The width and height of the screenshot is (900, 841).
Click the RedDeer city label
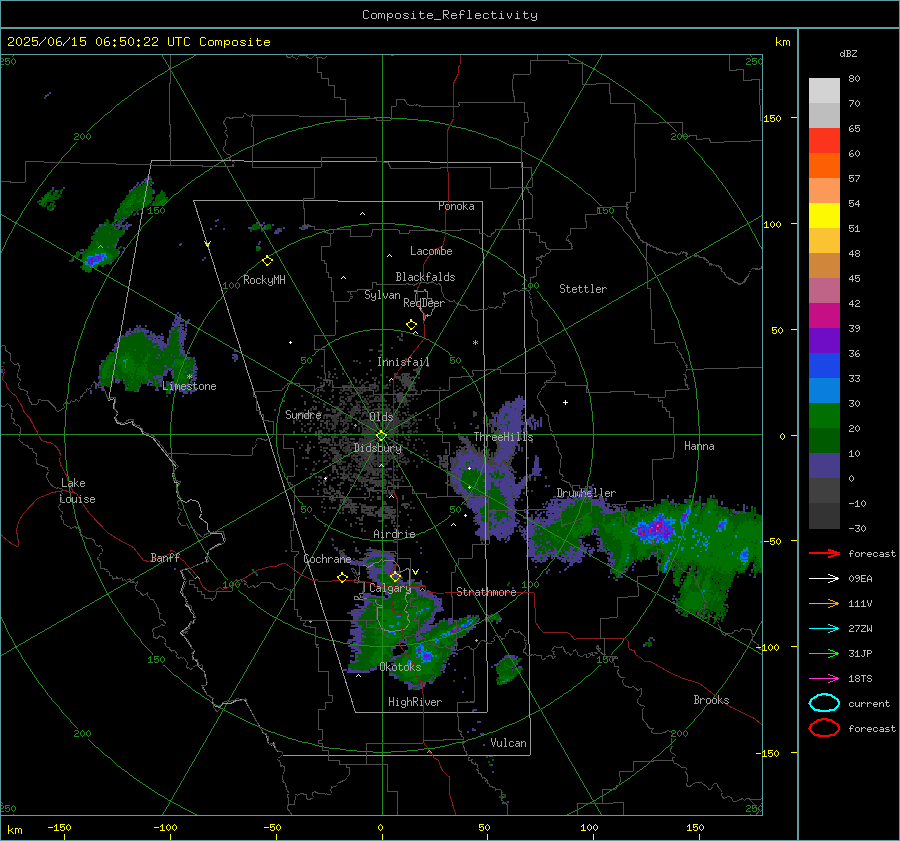tap(424, 303)
